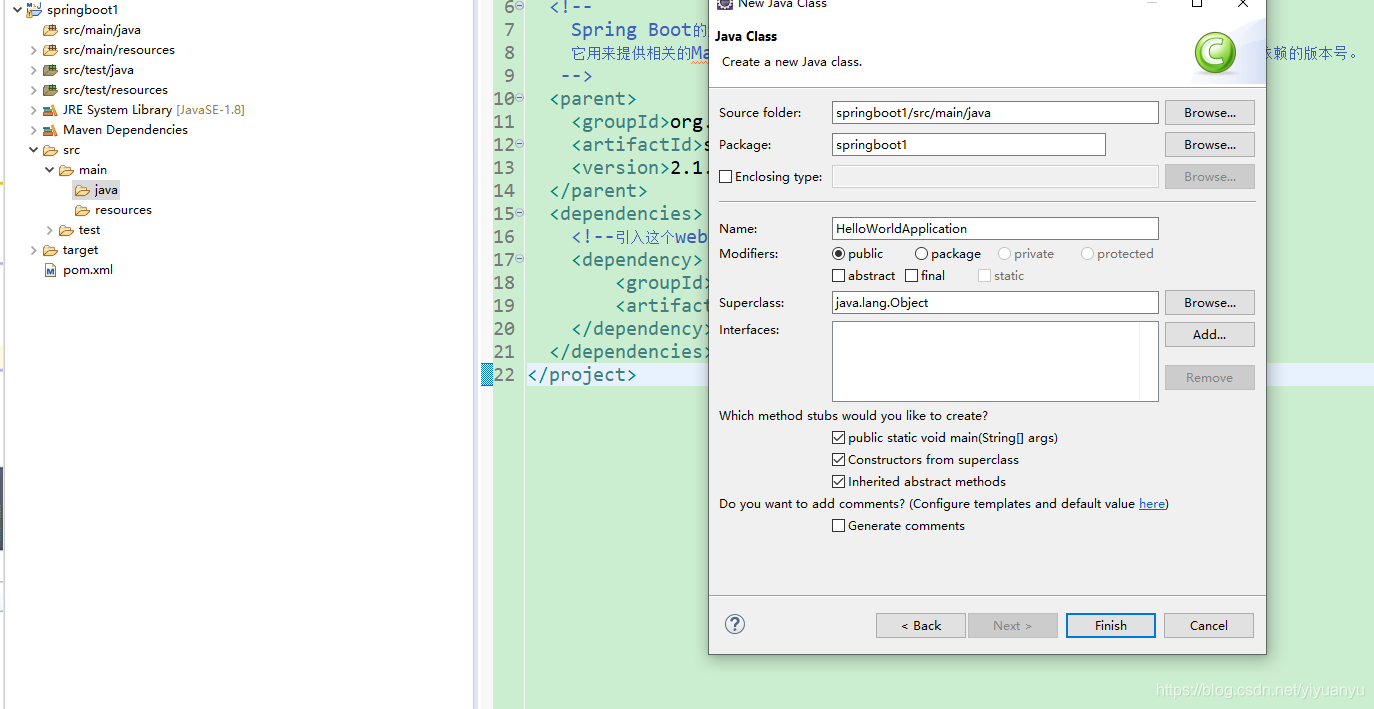The width and height of the screenshot is (1374, 709).
Task: Select the package modifier radio button
Action: (x=922, y=254)
